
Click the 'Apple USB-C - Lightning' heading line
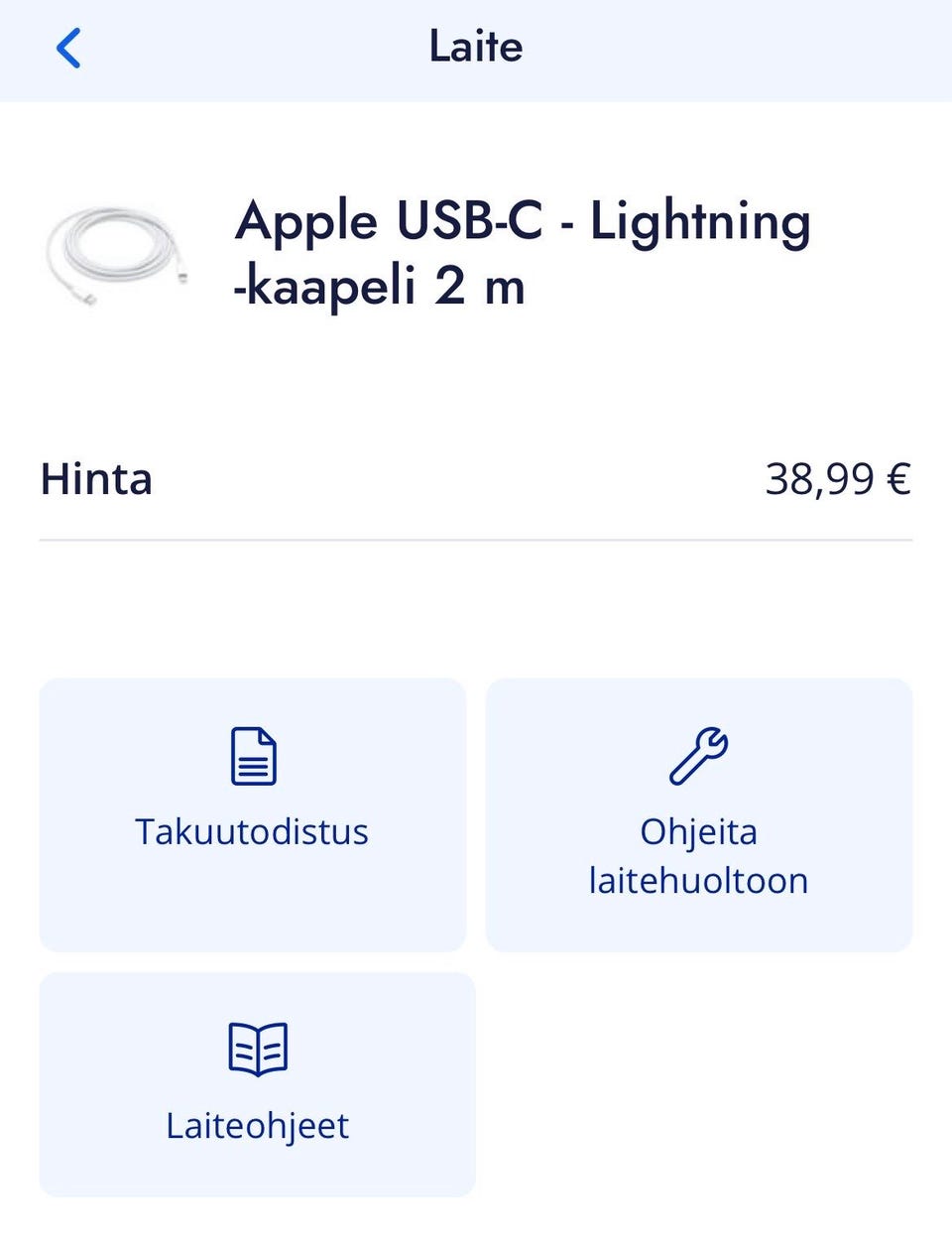[523, 220]
